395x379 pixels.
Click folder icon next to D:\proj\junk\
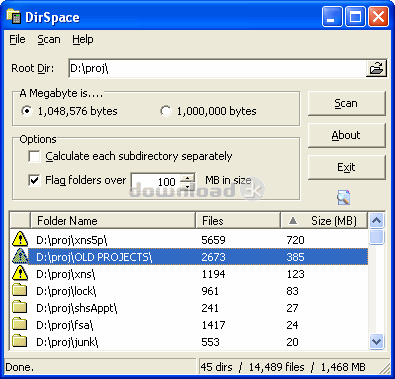20,341
